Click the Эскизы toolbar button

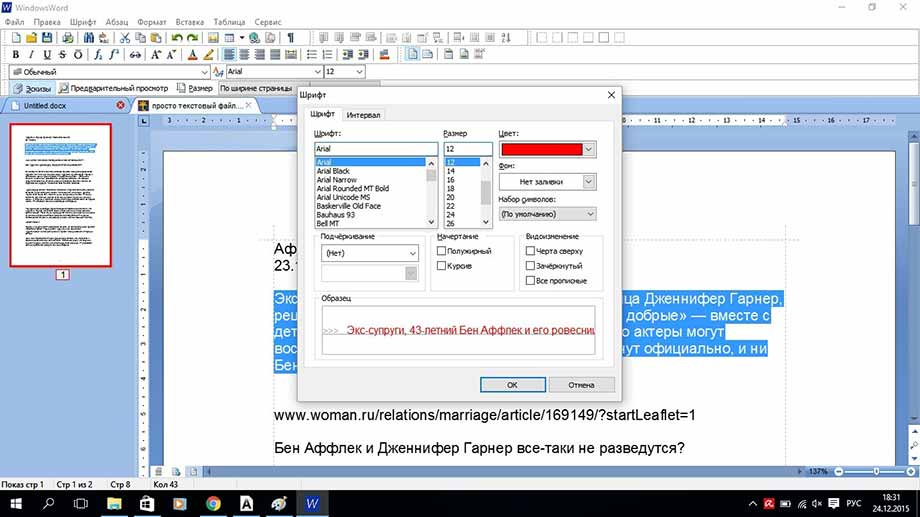(32, 88)
